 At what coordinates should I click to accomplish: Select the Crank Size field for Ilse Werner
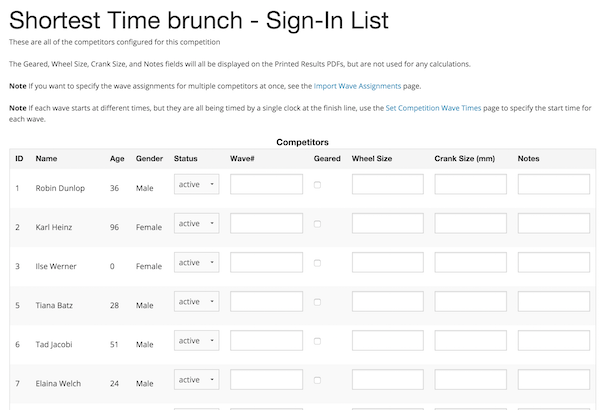[470, 263]
